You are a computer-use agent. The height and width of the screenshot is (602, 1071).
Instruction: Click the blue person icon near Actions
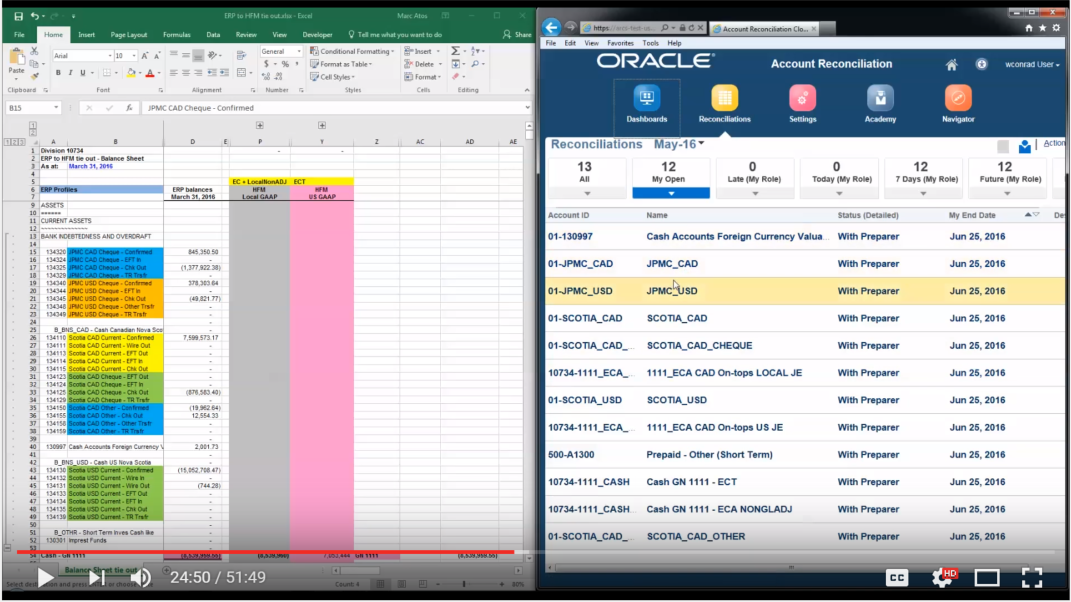coord(1025,146)
